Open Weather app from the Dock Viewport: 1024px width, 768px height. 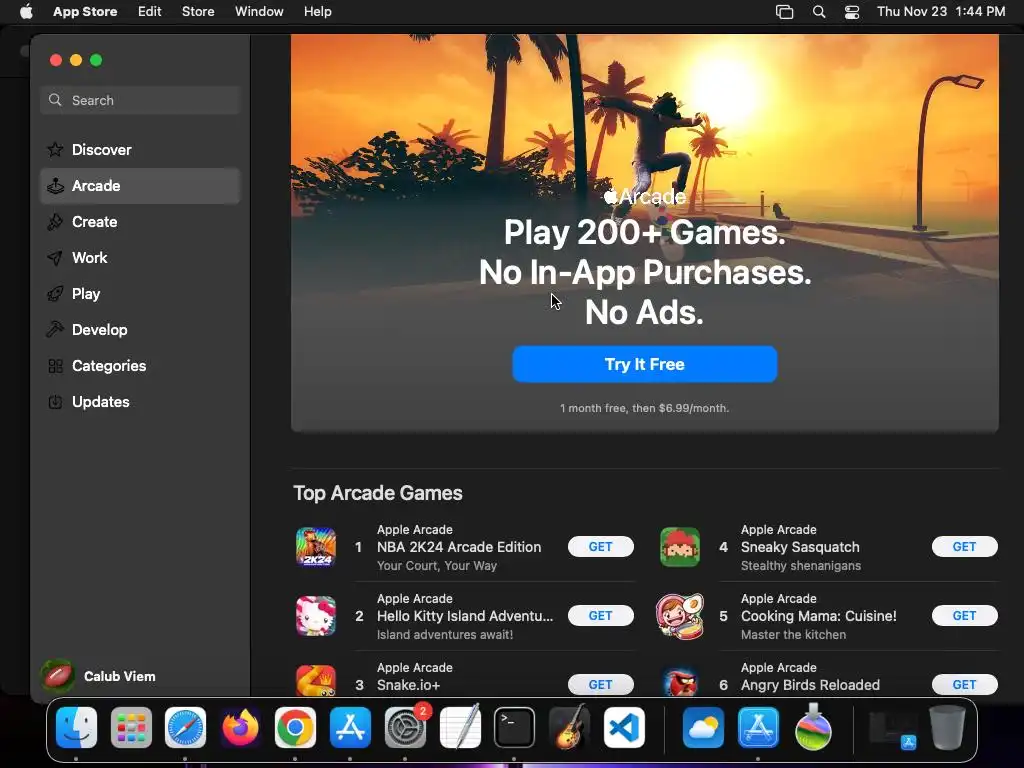(x=703, y=727)
